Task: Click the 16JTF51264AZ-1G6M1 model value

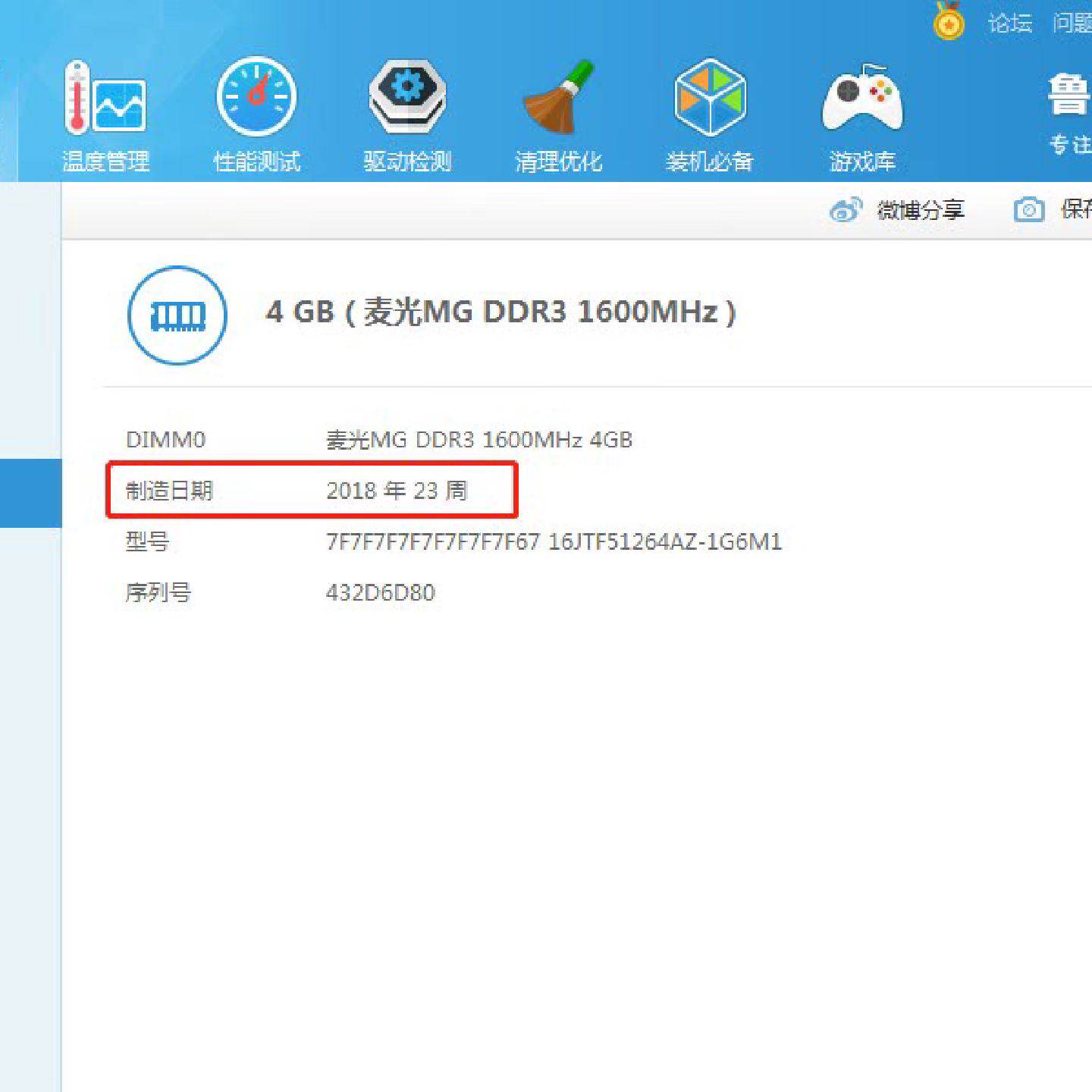Action: point(665,541)
